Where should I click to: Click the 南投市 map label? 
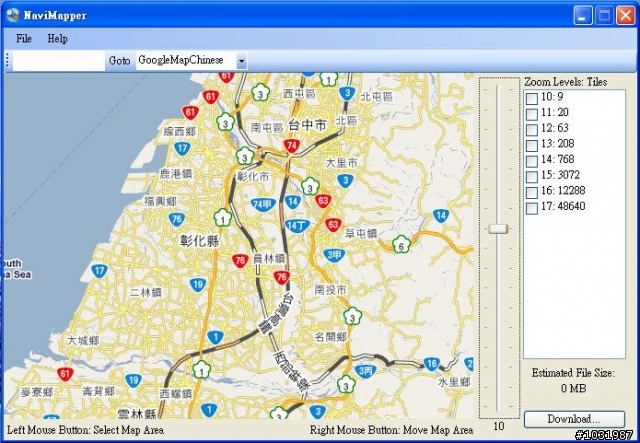(x=330, y=290)
